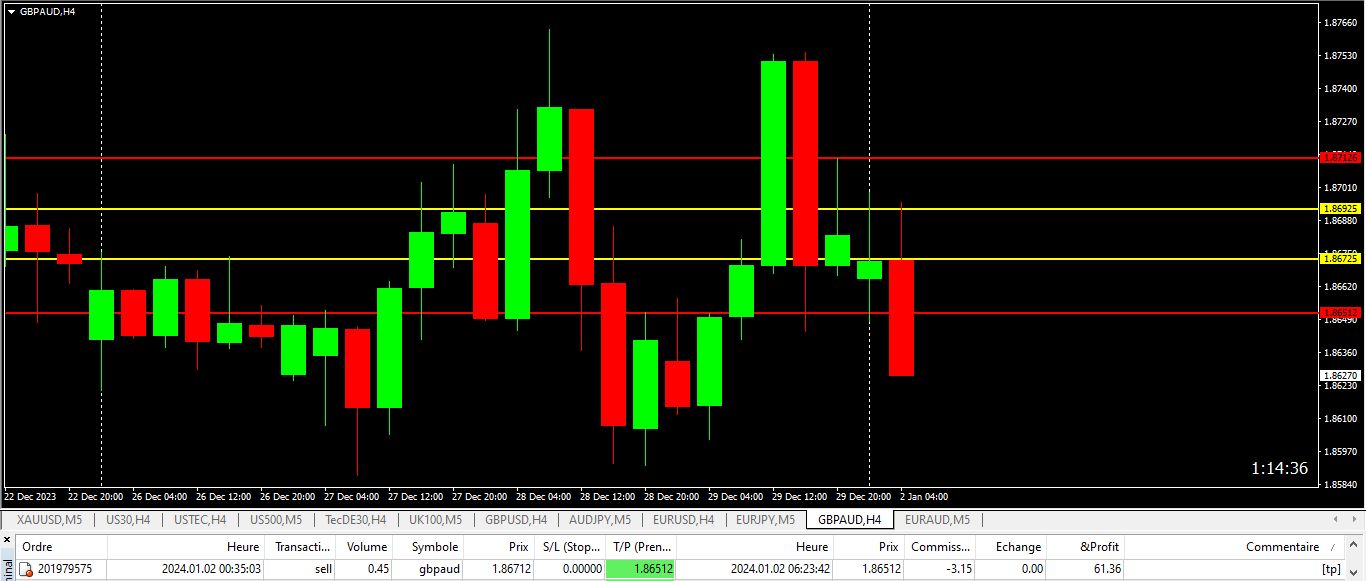Viewport: 1366px width, 581px height.
Task: Go to the GBPUSD,H4 chart tab
Action: click(516, 520)
